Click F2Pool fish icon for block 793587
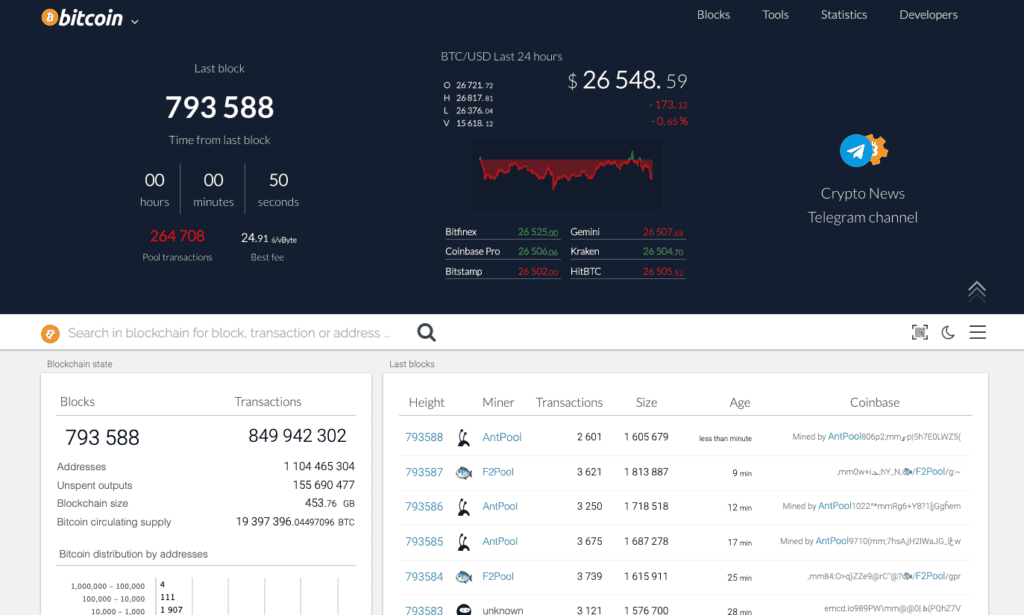The width and height of the screenshot is (1024, 615). [x=463, y=472]
